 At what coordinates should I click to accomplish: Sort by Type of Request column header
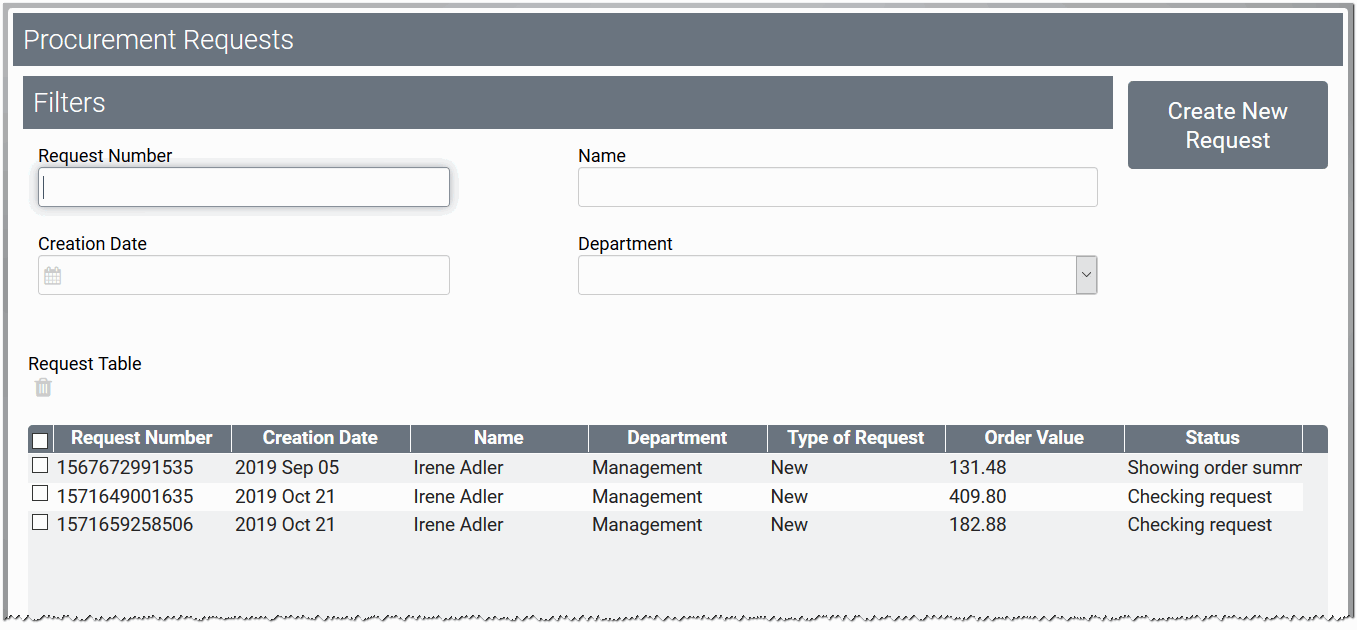tap(855, 438)
